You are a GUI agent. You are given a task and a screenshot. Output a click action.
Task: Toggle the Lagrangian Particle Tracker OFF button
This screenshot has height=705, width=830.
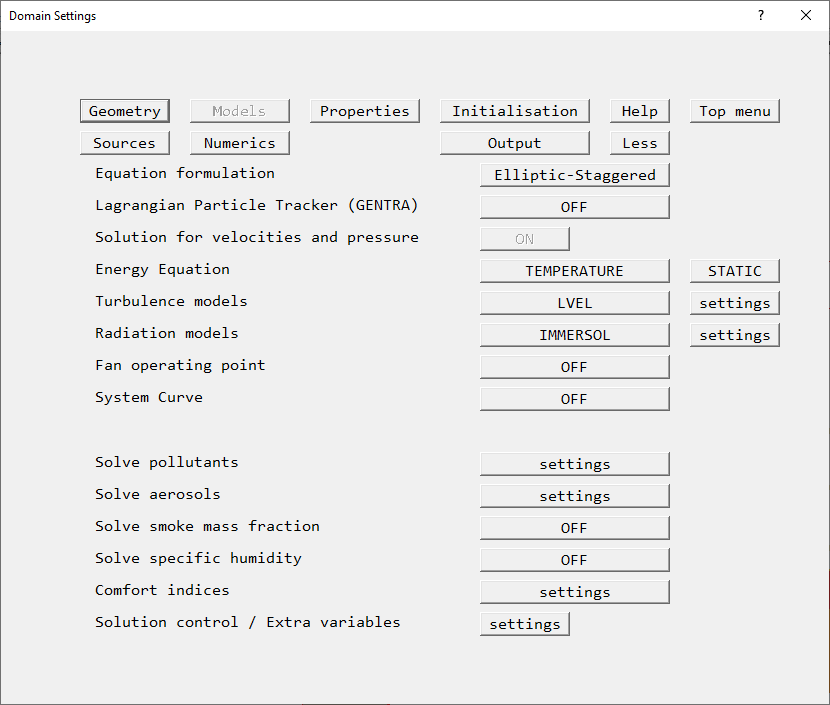tap(574, 207)
